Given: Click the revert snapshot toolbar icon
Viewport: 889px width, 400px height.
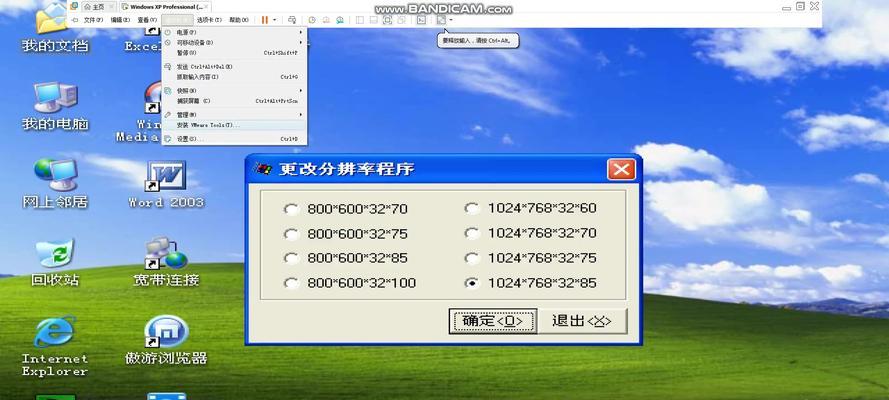Looking at the screenshot, I should pyautogui.click(x=326, y=20).
